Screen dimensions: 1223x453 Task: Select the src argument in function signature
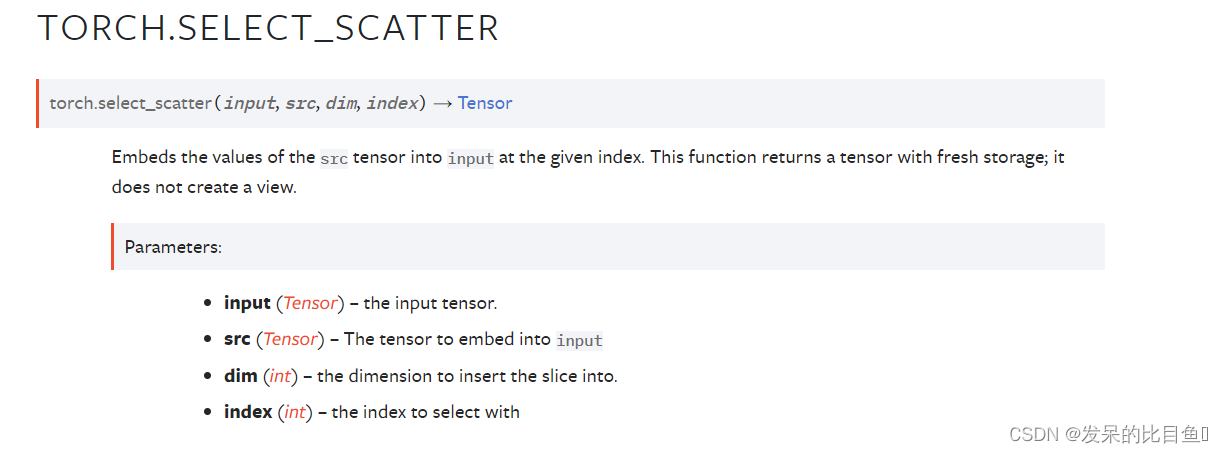[300, 103]
